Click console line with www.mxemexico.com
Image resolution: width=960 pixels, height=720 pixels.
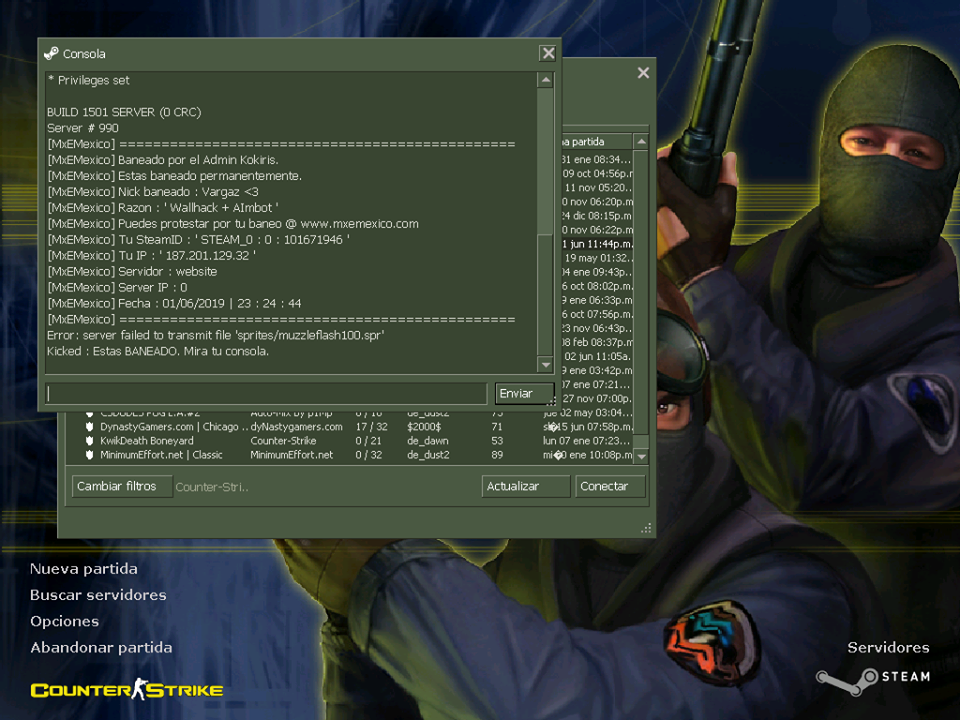(x=233, y=223)
